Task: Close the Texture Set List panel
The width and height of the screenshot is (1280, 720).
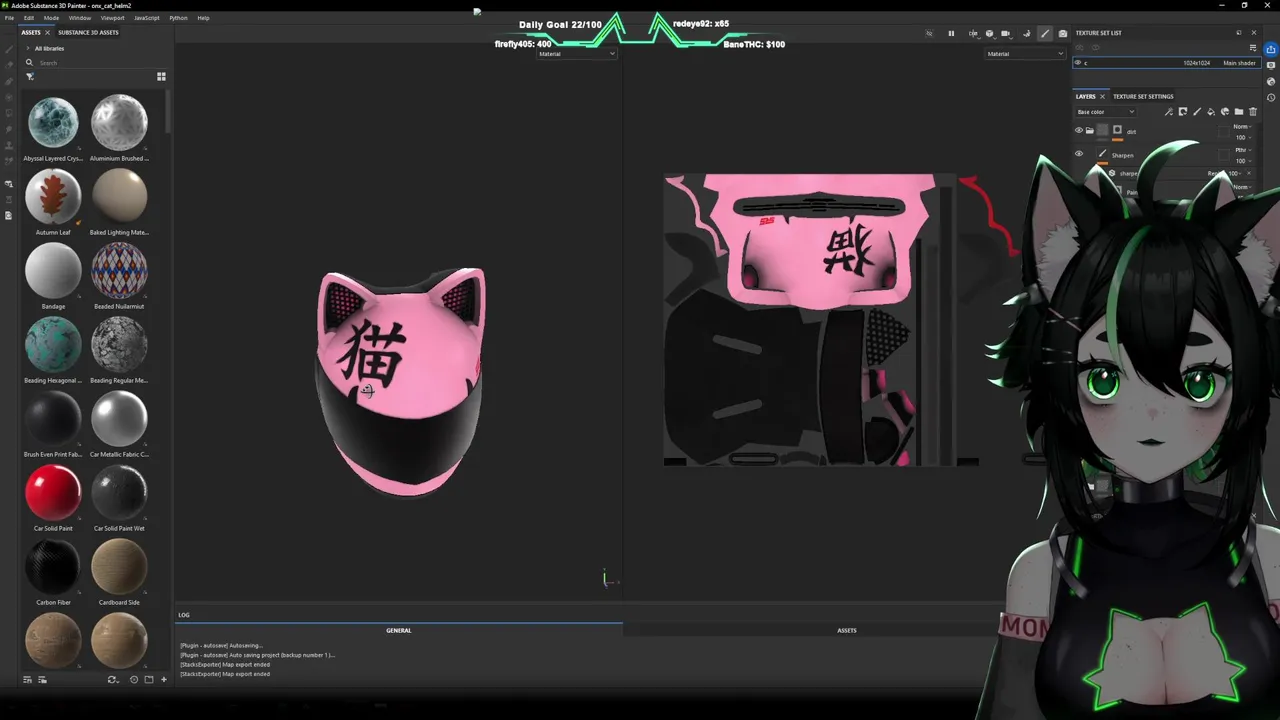Action: coord(1254,33)
